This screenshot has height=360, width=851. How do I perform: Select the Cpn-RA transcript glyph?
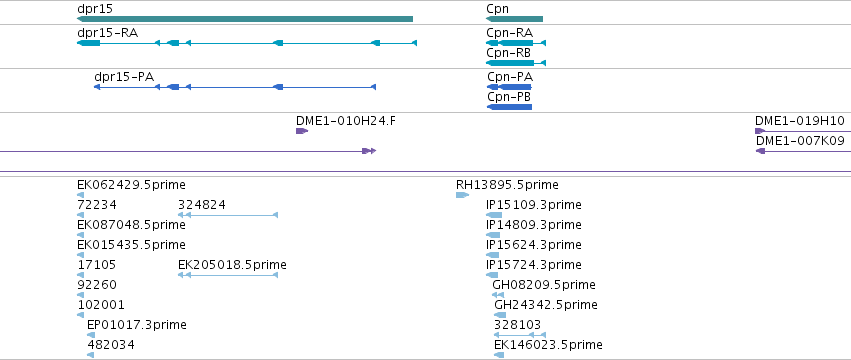(x=516, y=43)
